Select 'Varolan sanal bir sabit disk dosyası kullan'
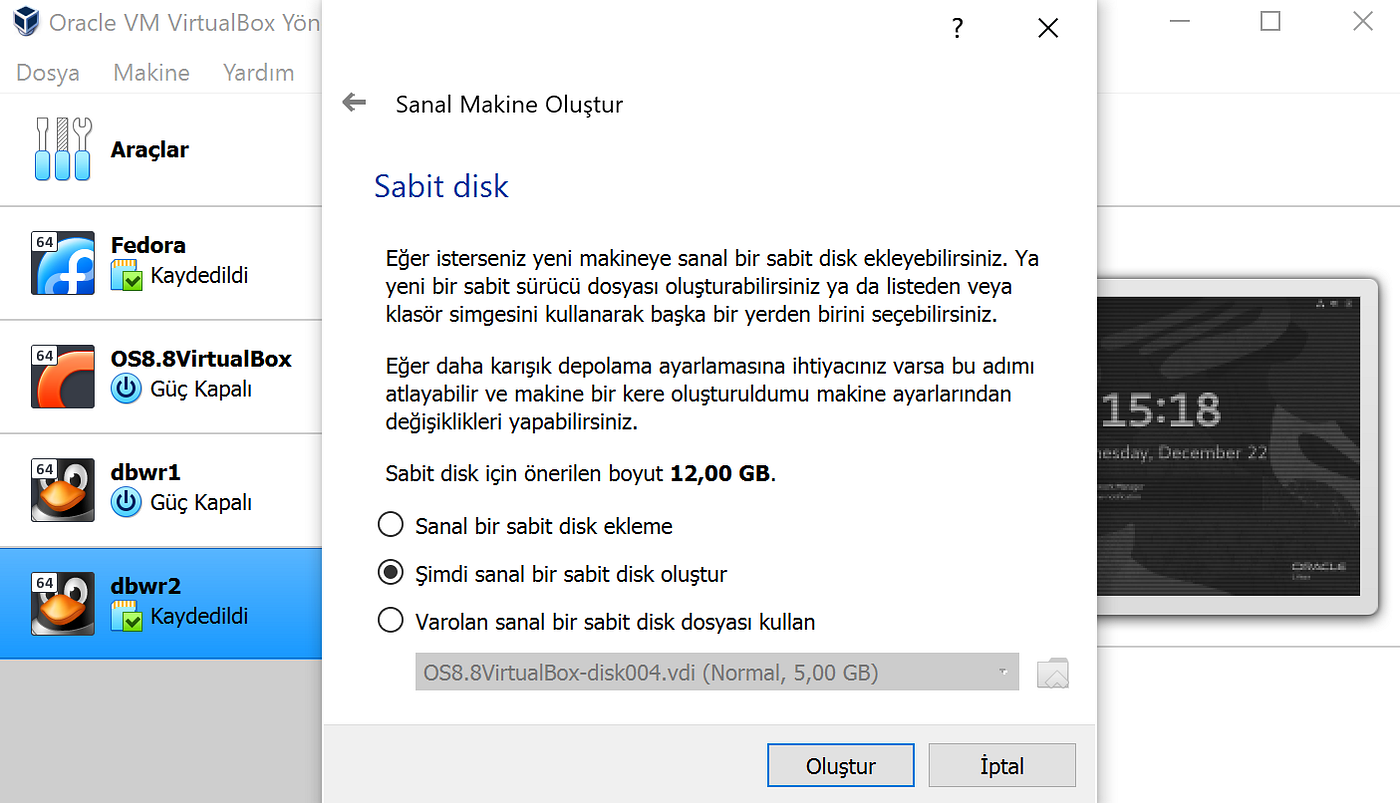Viewport: 1400px width, 803px height. pyautogui.click(x=596, y=622)
